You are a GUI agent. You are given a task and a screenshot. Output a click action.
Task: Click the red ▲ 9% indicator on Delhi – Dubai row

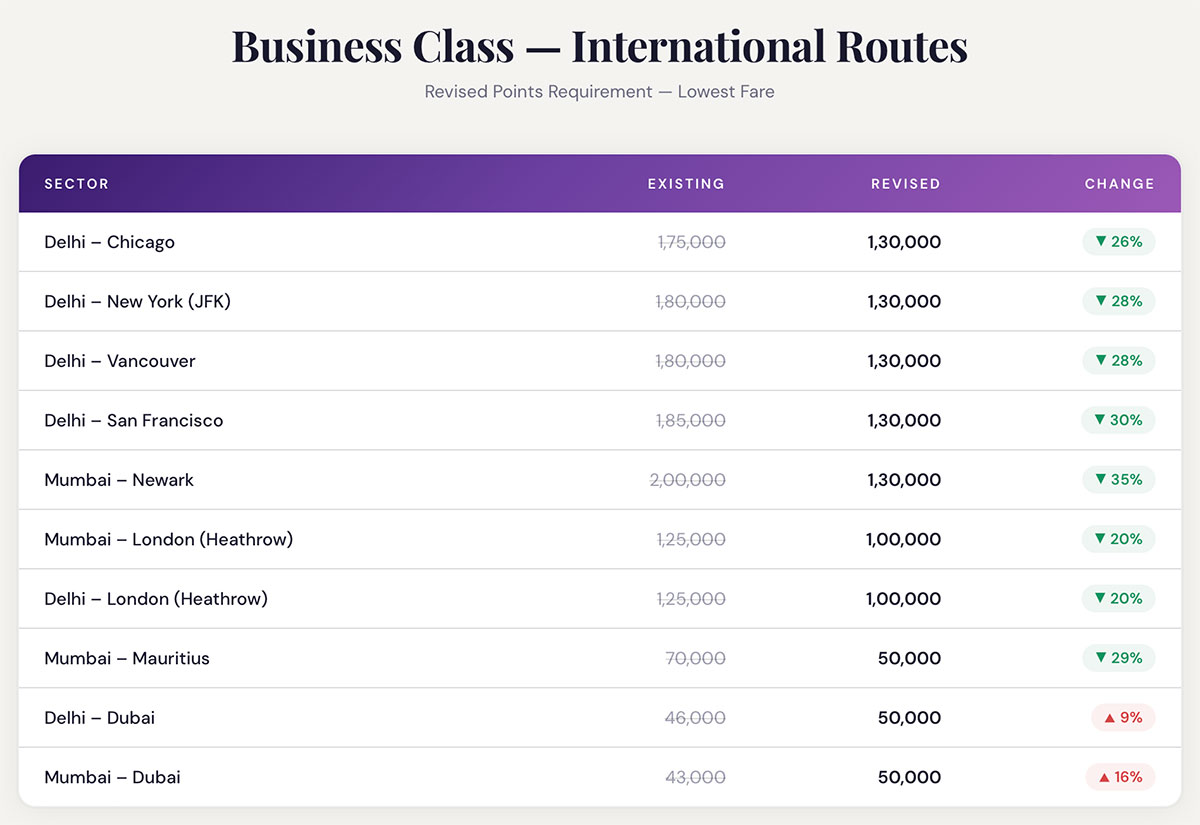[x=1121, y=717]
